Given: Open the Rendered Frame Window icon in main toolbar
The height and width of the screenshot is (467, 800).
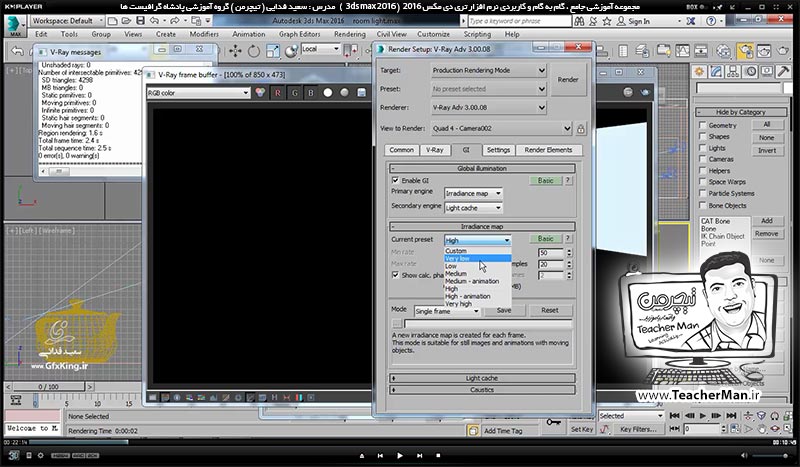Looking at the screenshot, I should tap(764, 51).
